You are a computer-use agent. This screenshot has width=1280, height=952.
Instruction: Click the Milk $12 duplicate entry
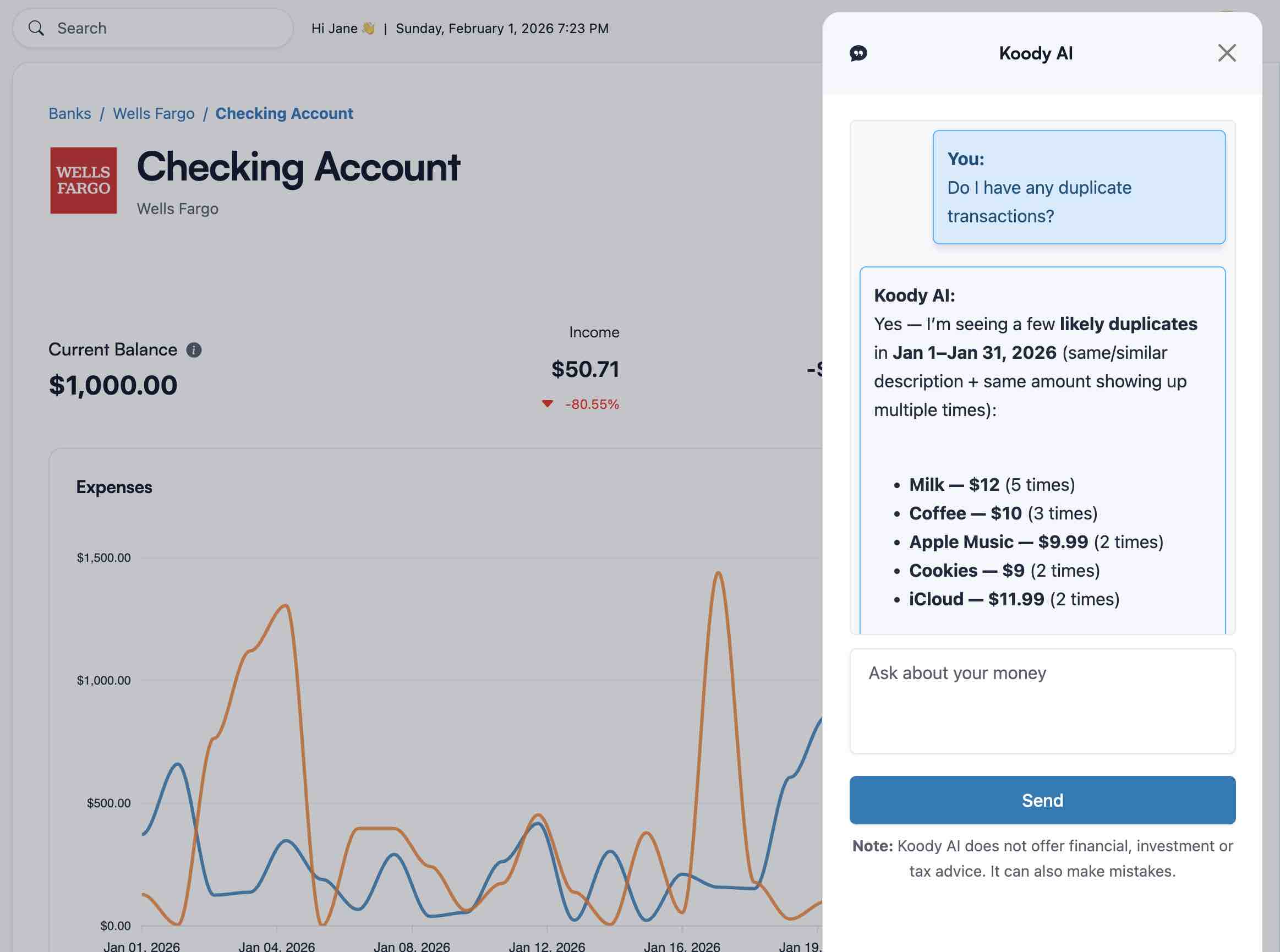(992, 485)
